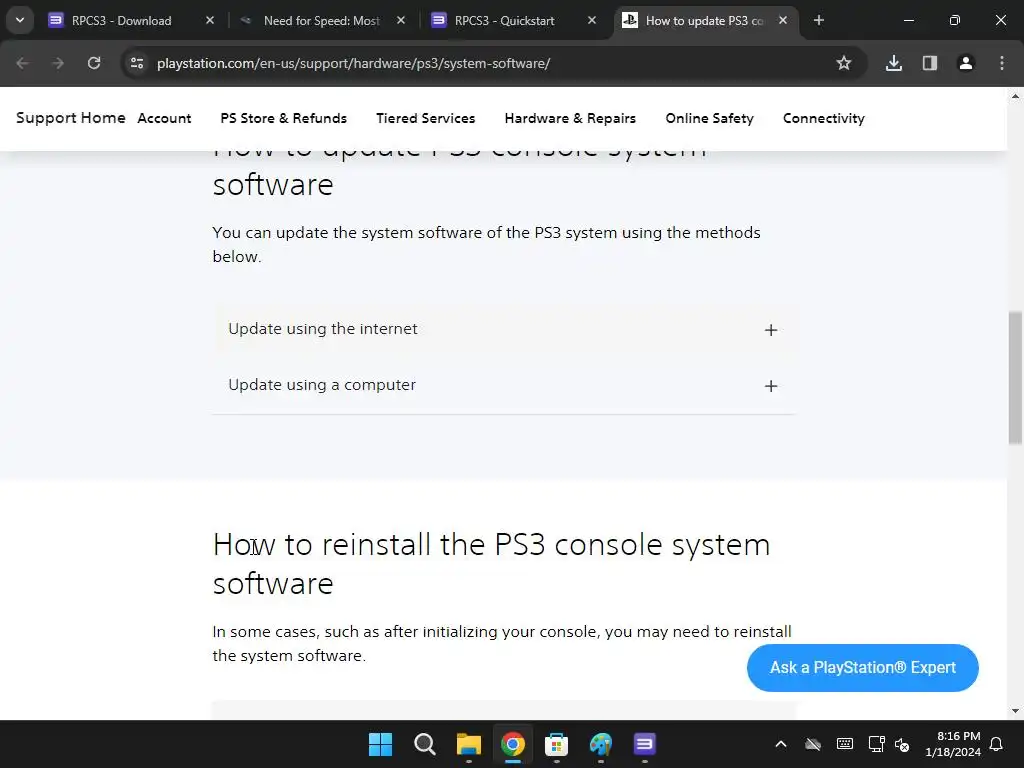This screenshot has width=1024, height=768.
Task: Open the PS Store & Refunds menu
Action: pos(283,118)
